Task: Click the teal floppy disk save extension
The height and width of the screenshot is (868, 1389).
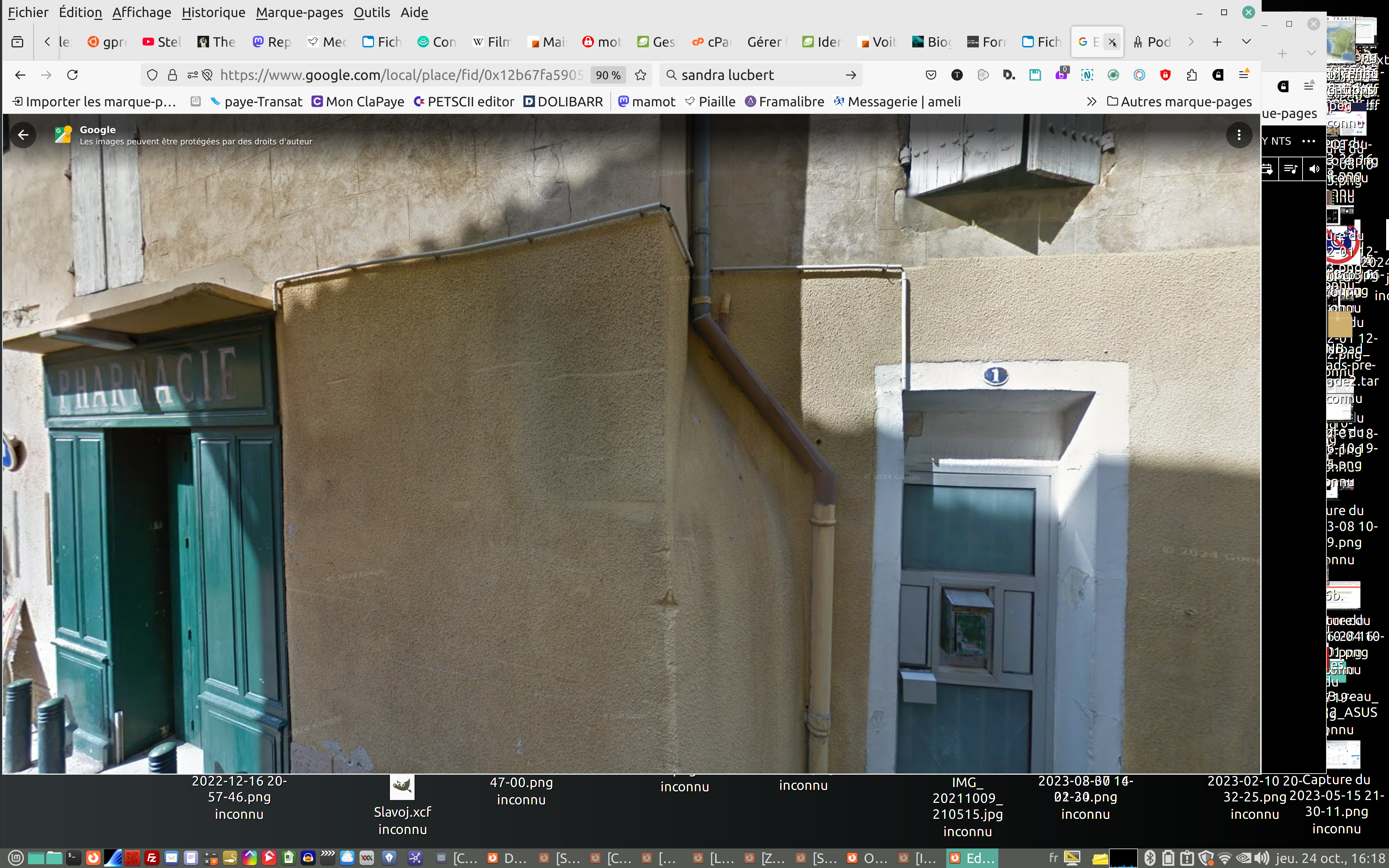Action: pyautogui.click(x=1035, y=75)
